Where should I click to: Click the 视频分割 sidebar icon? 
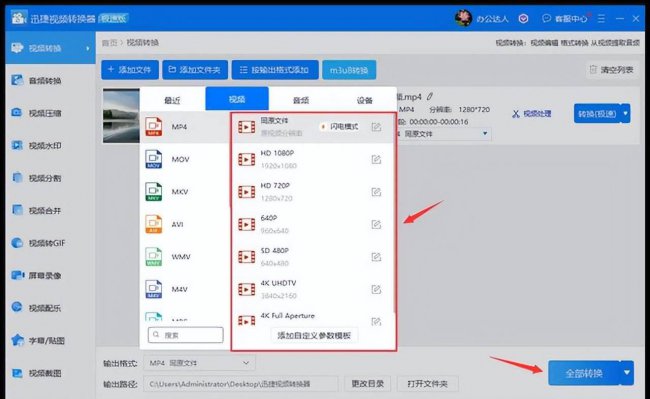pos(17,178)
